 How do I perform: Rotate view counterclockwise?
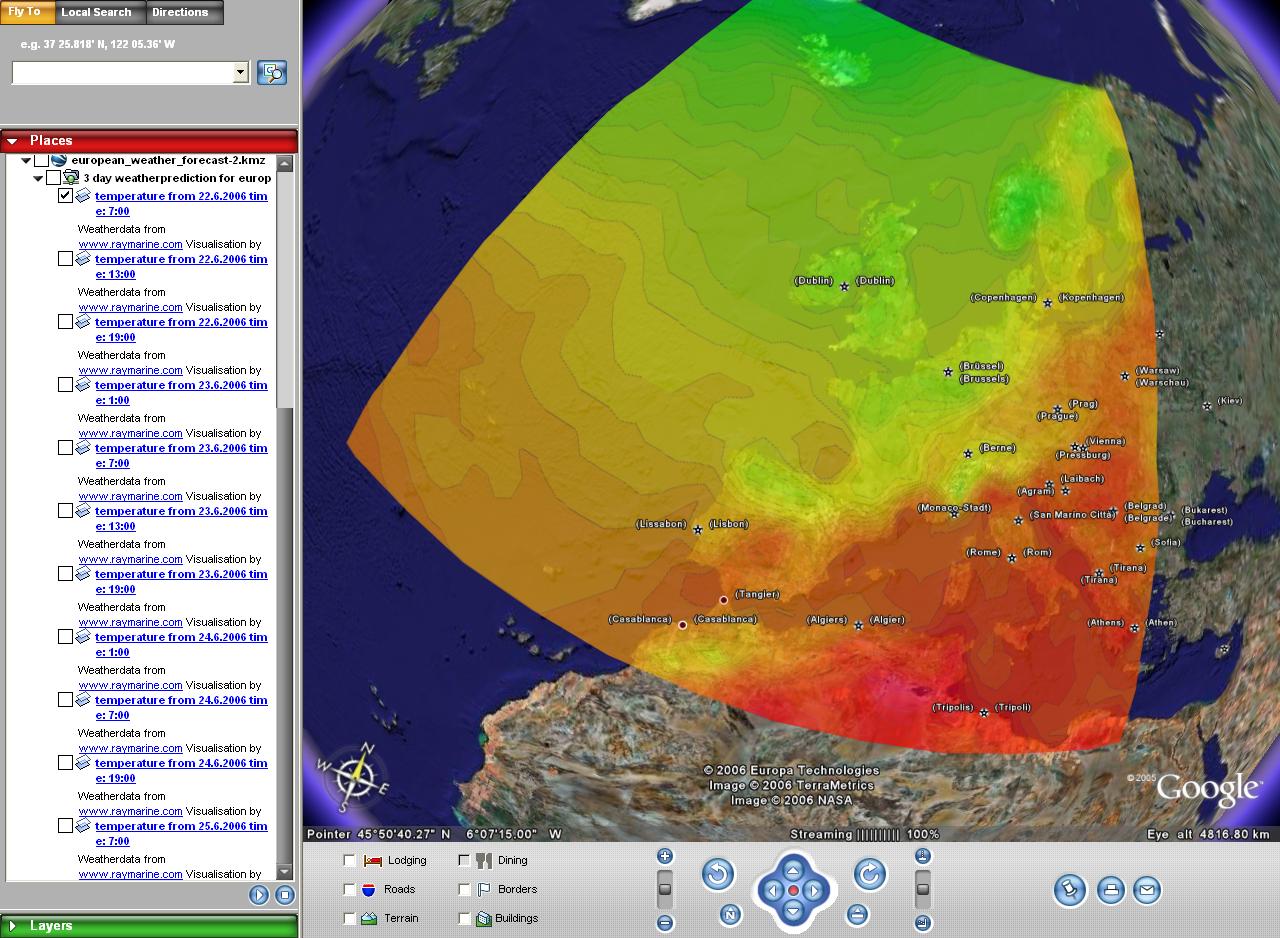(x=718, y=875)
